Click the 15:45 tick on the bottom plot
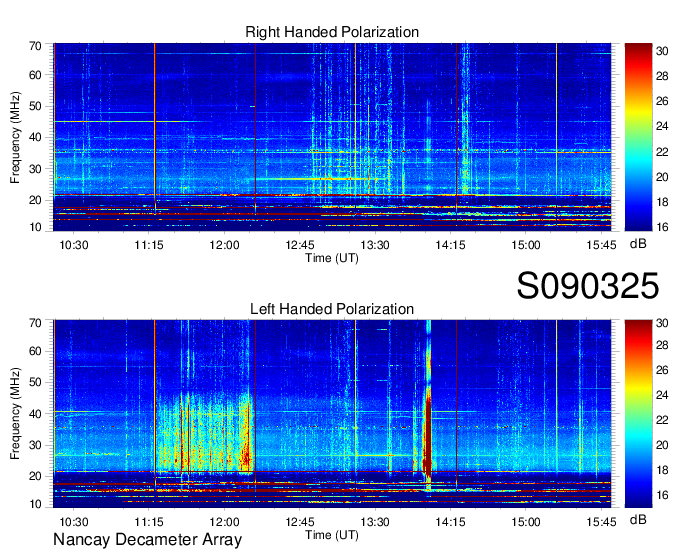This screenshot has height=552, width=680. tap(601, 522)
